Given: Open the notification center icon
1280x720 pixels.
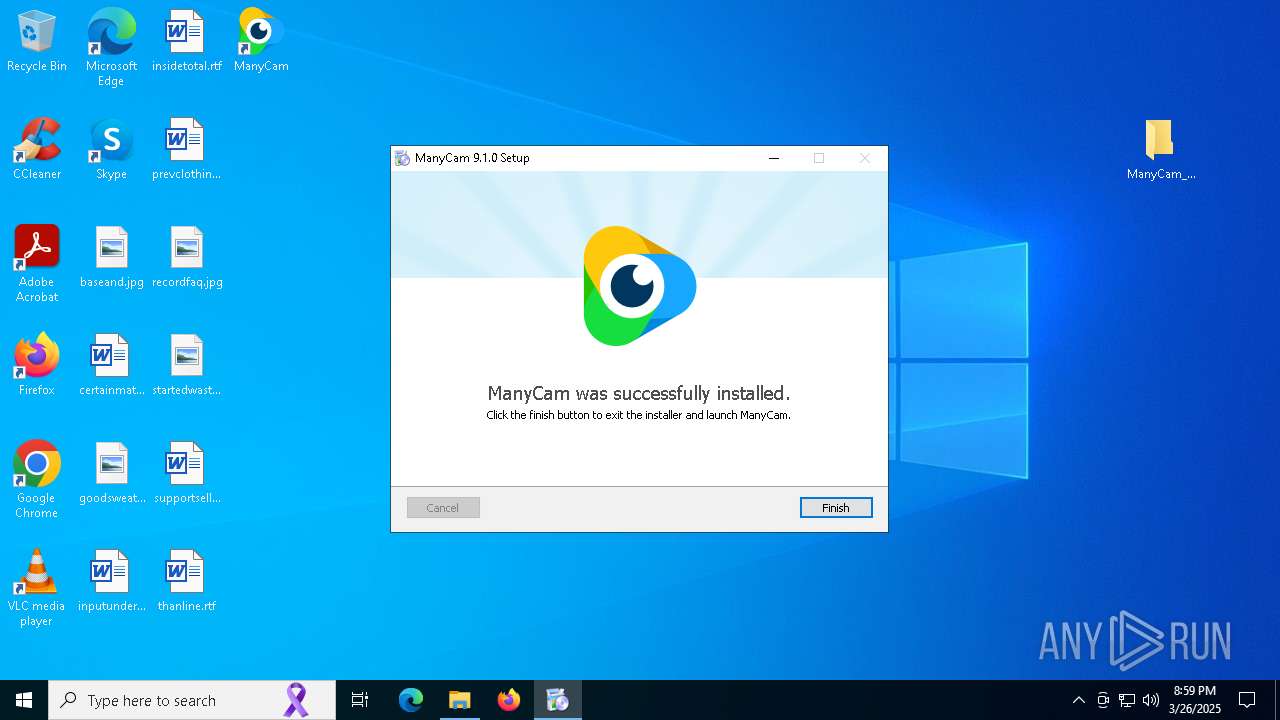Looking at the screenshot, I should (x=1247, y=700).
